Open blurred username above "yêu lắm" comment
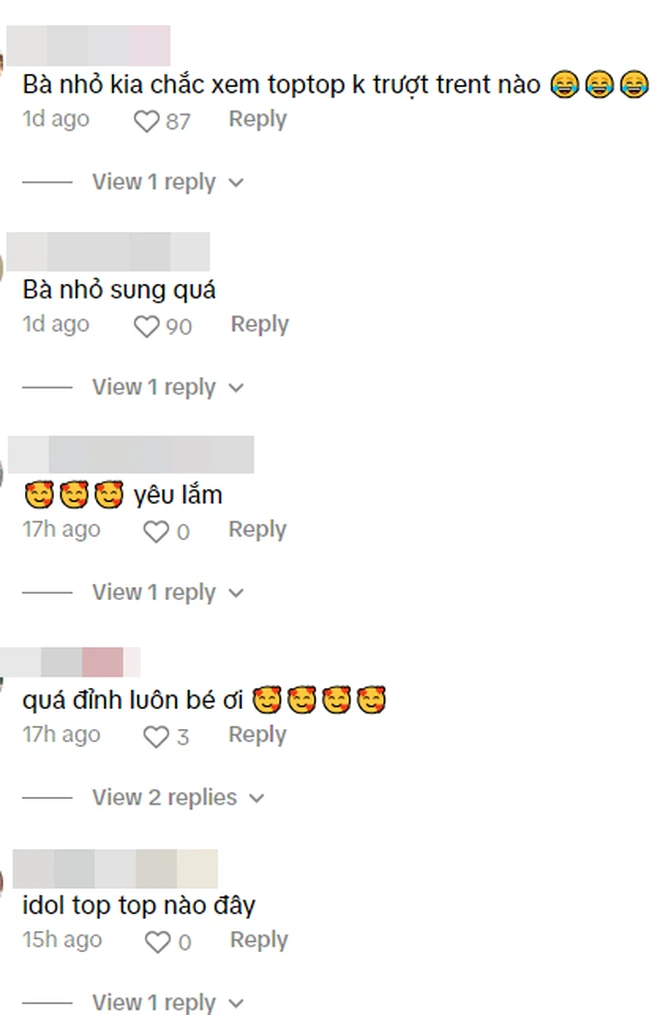Viewport: 660px width, 1015px height. click(x=131, y=454)
